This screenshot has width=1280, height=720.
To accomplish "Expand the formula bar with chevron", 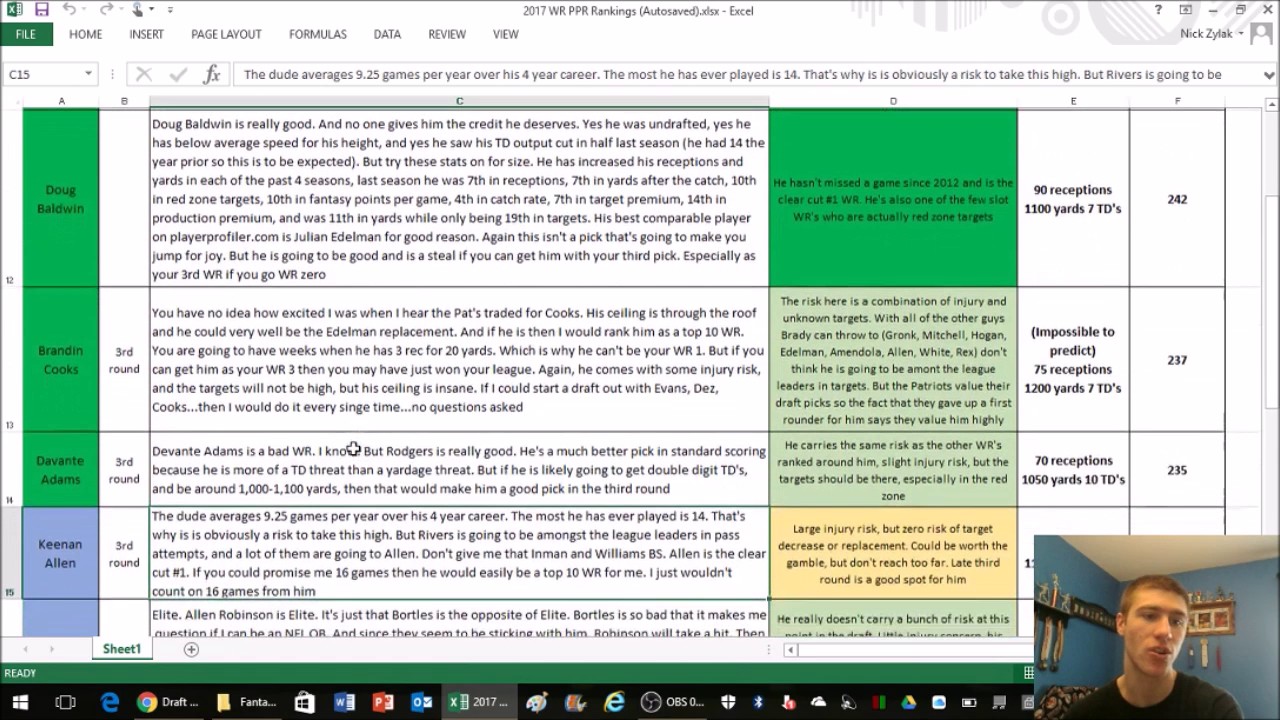I will 1269,74.
